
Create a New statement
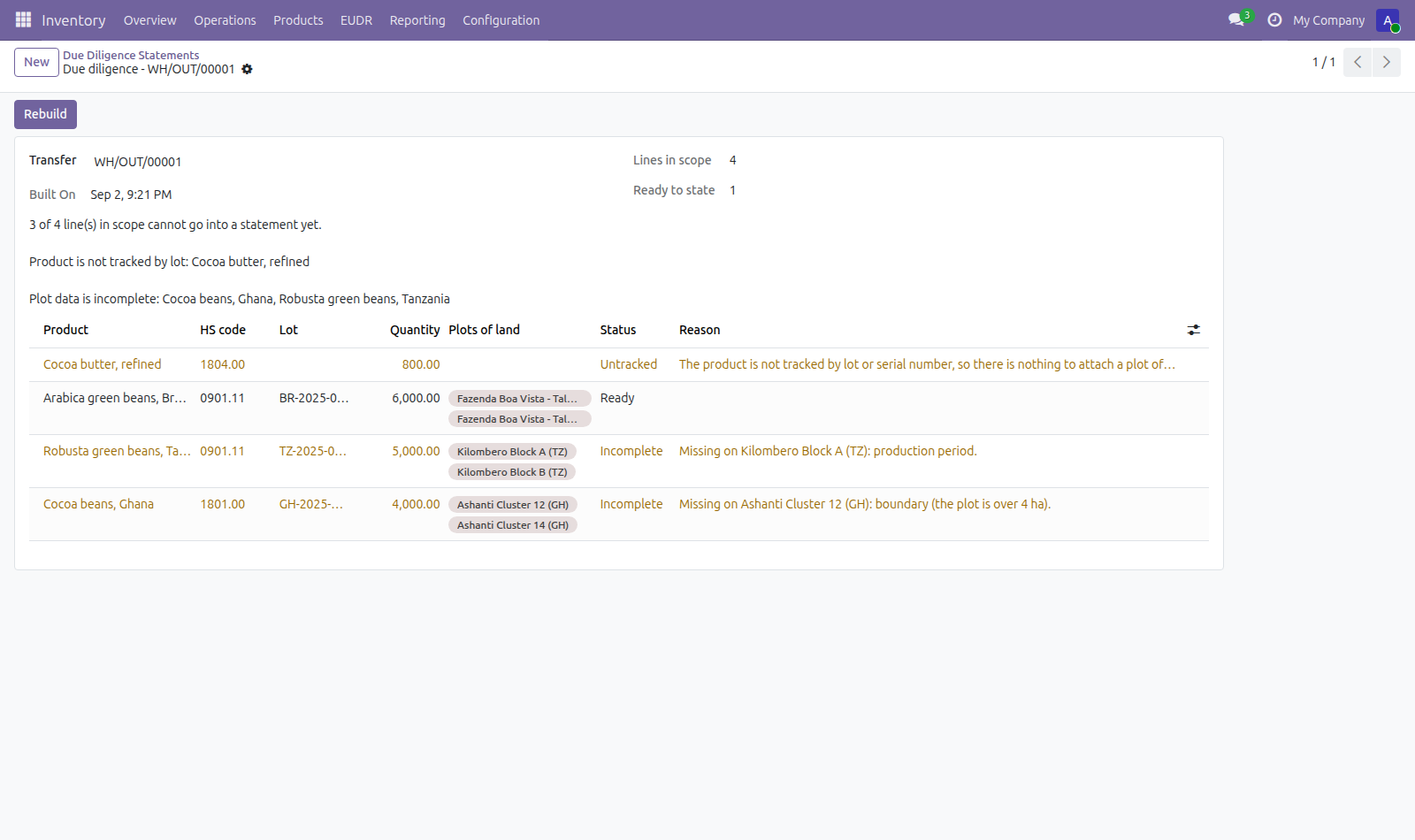click(36, 62)
